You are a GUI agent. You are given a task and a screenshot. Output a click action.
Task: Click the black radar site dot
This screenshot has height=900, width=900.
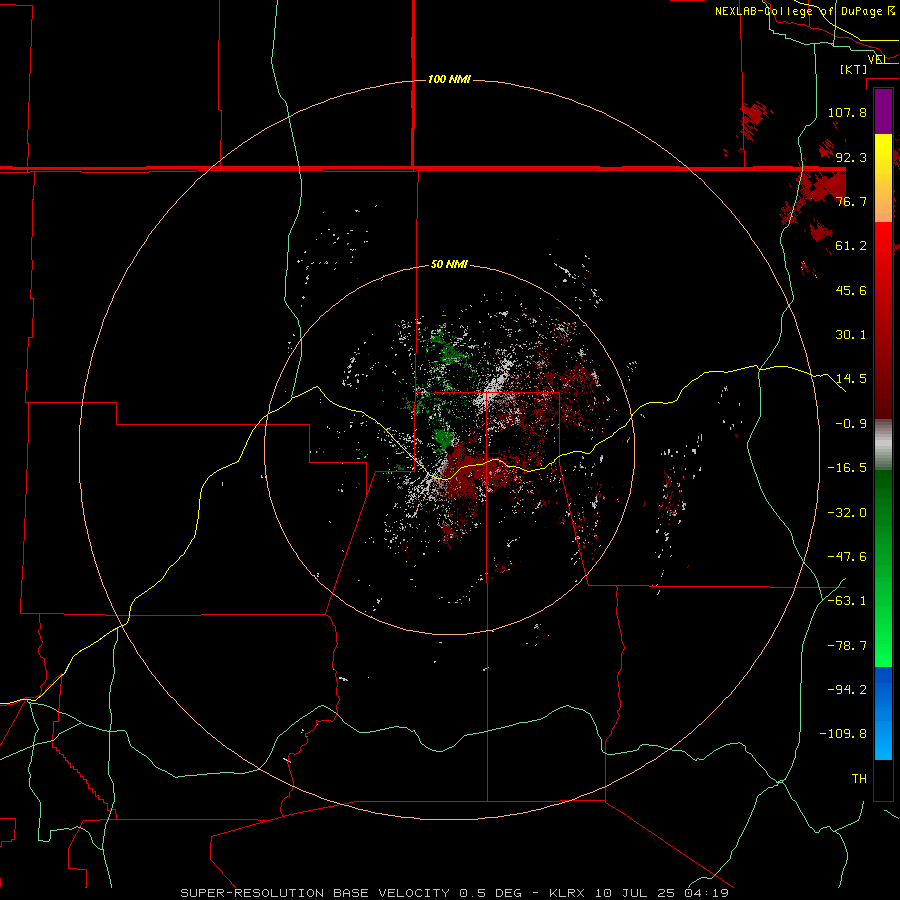pos(451,451)
